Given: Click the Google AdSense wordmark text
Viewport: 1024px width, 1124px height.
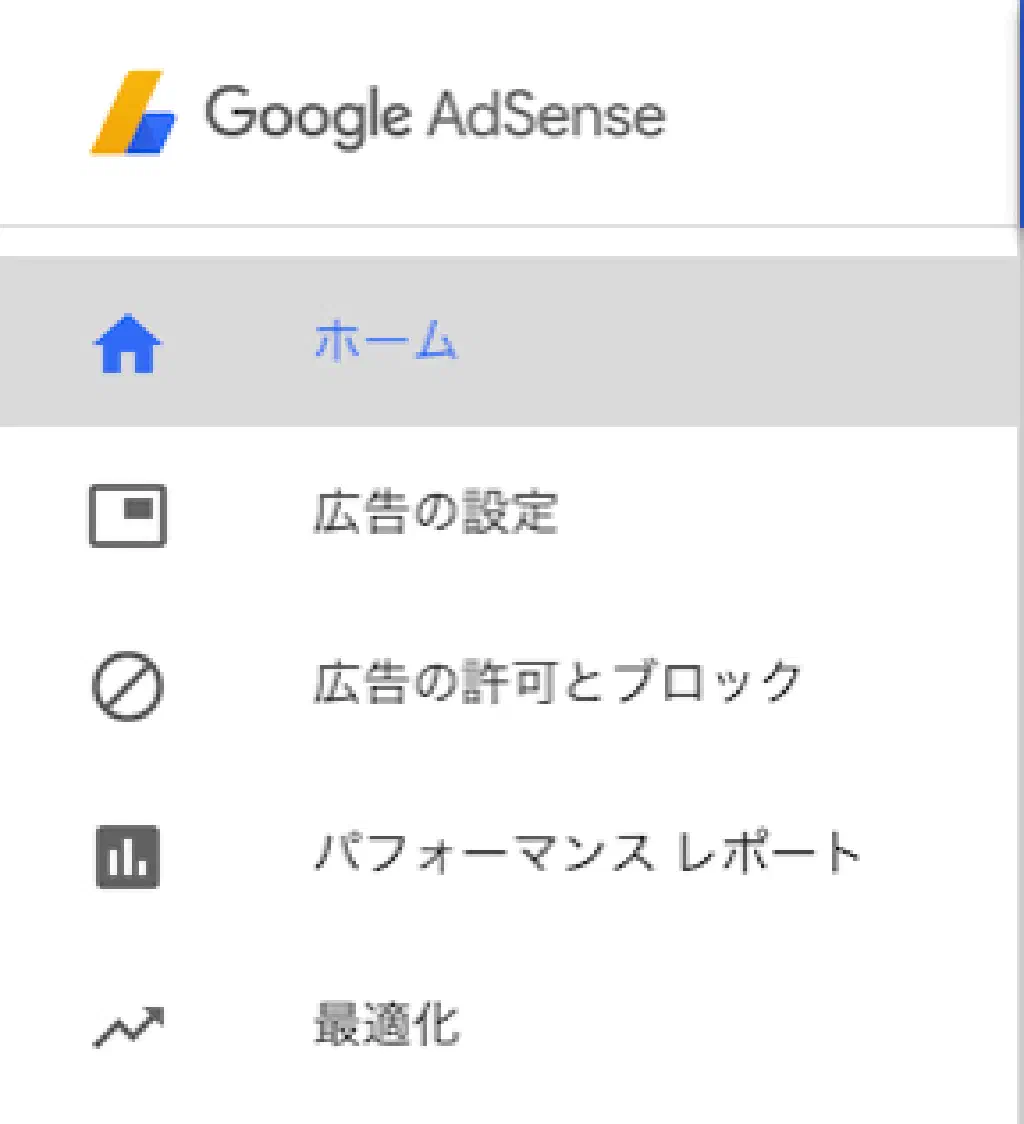Looking at the screenshot, I should [435, 114].
